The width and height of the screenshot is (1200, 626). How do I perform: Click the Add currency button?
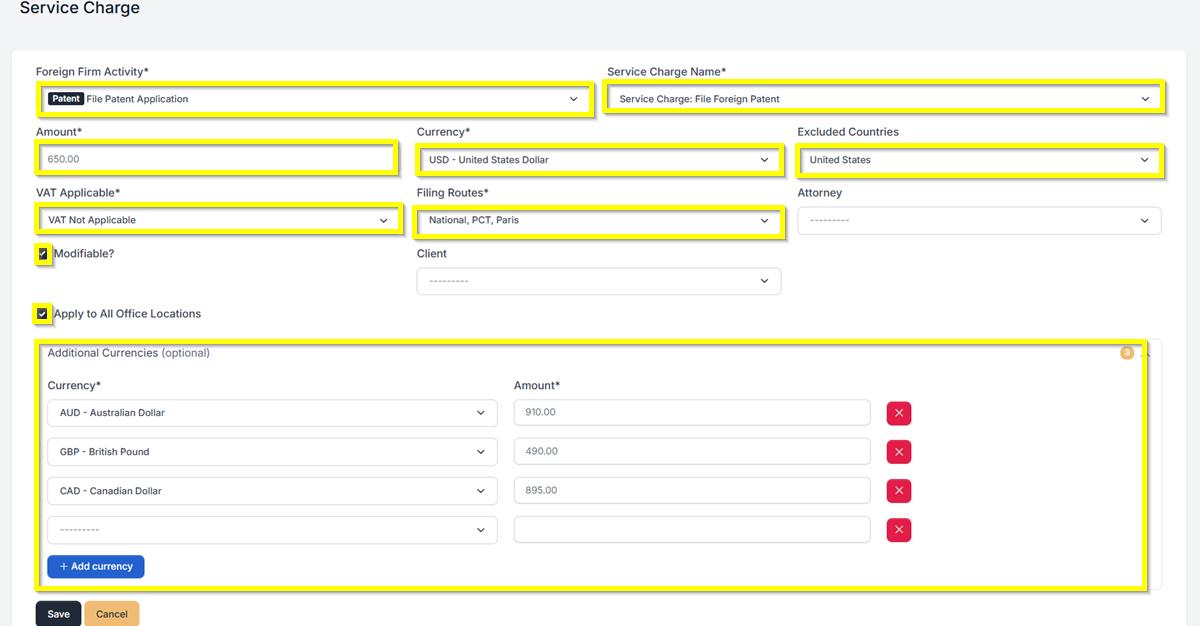tap(96, 566)
